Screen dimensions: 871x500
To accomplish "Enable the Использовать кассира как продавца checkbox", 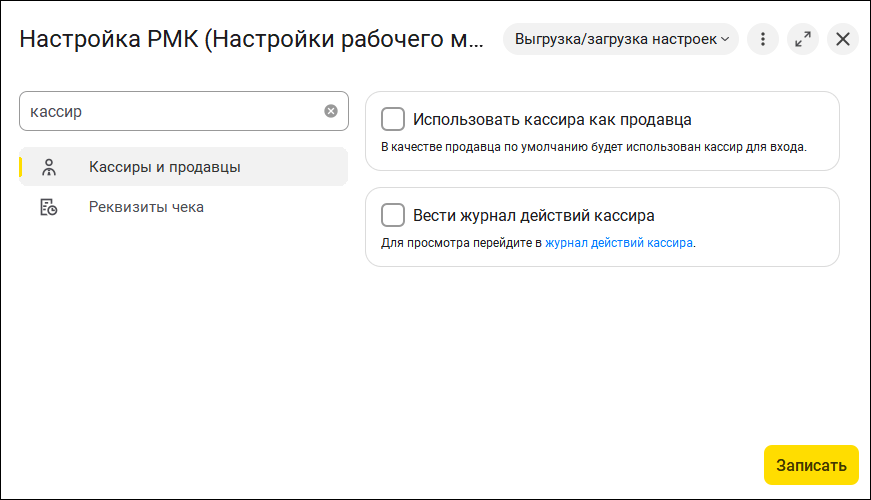I will (393, 119).
